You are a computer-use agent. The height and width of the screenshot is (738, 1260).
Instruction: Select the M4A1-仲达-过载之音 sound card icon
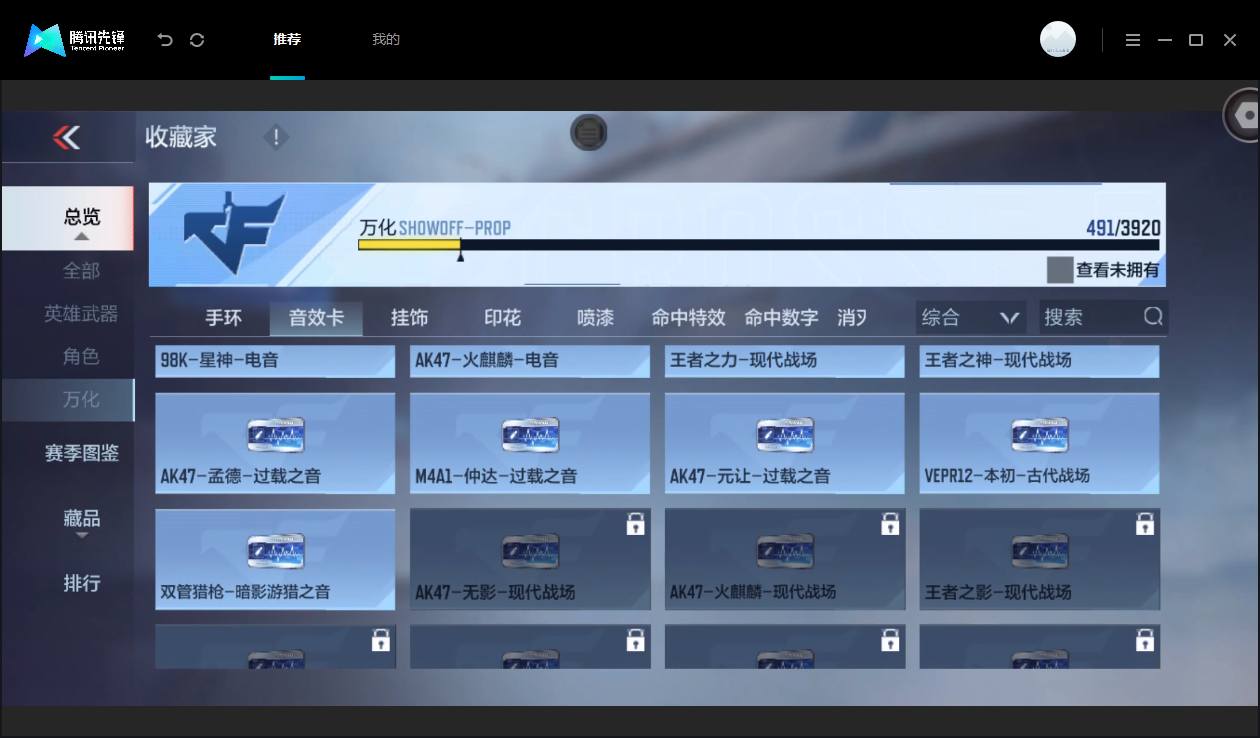[x=530, y=435]
